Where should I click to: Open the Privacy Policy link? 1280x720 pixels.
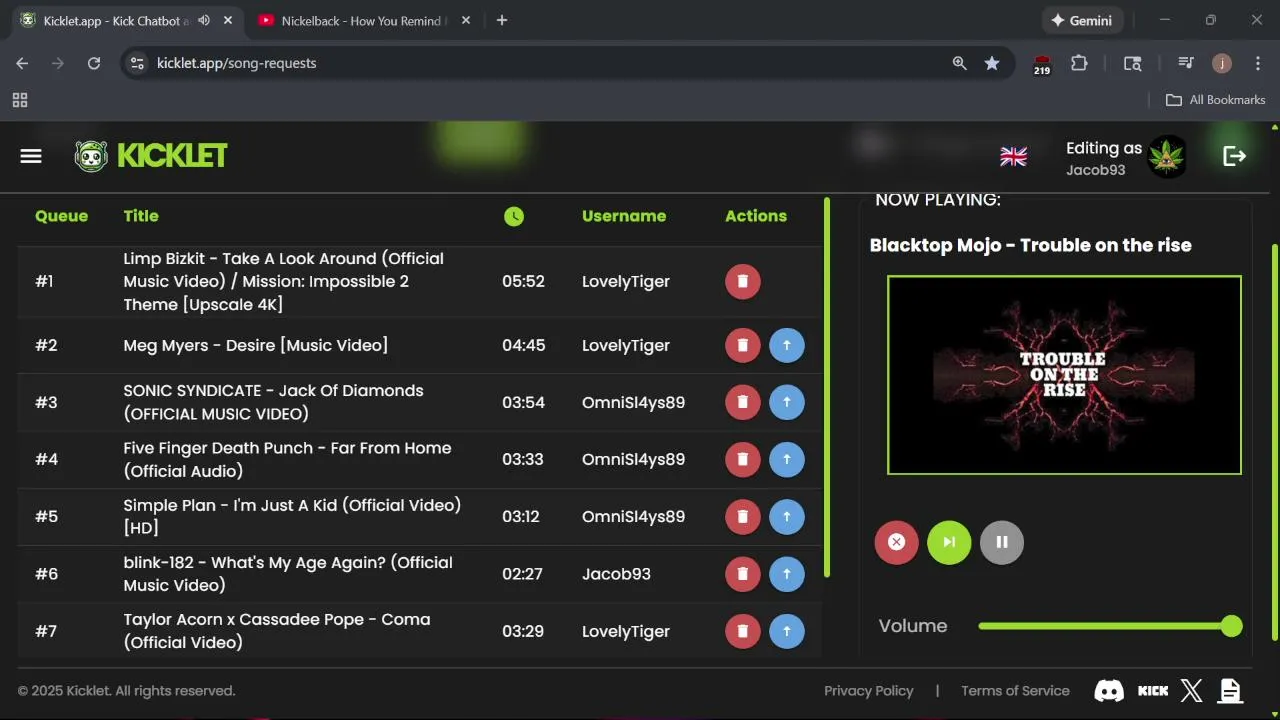pyautogui.click(x=868, y=691)
